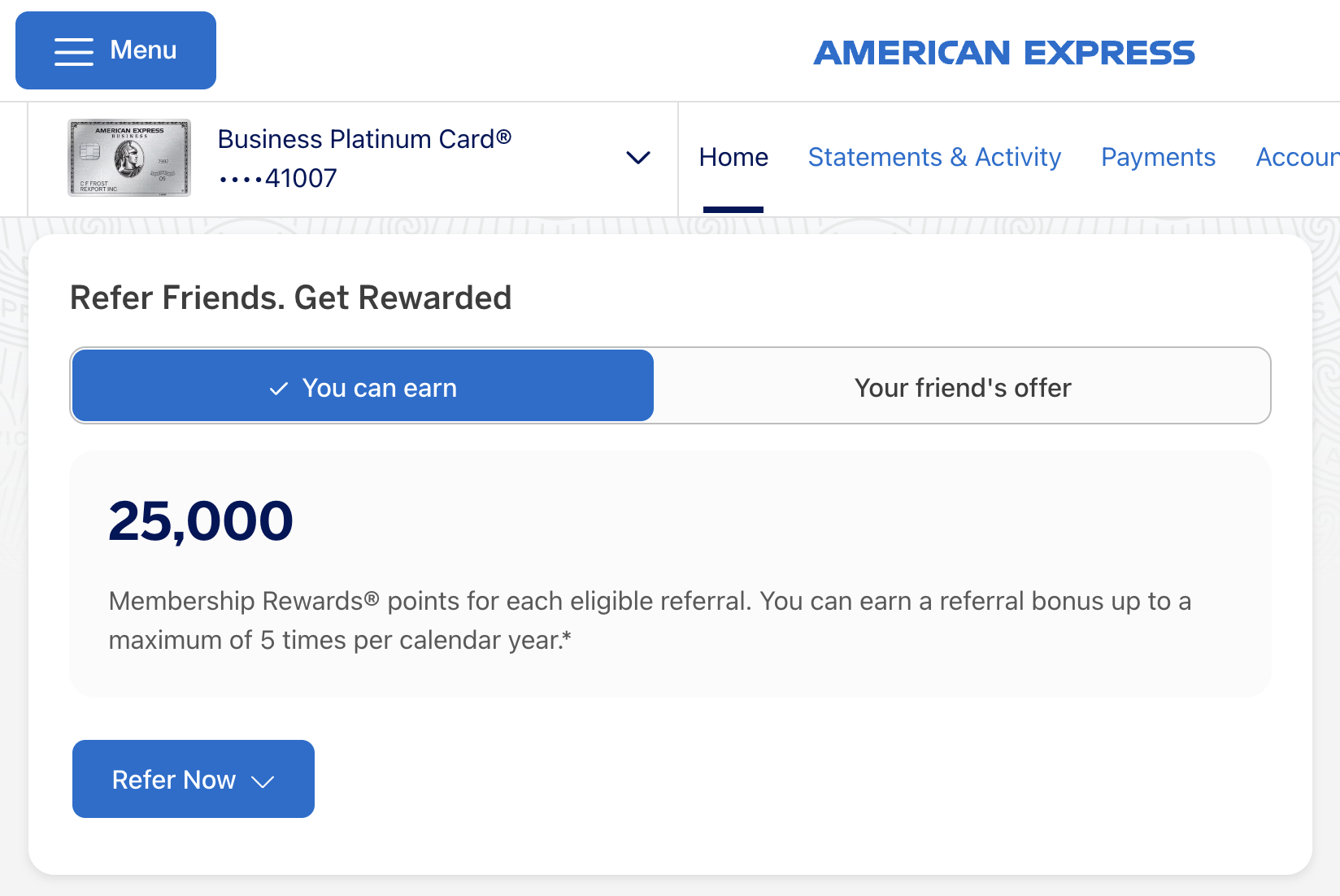
Task: Expand the Refer Now chevron arrow
Action: click(x=263, y=781)
